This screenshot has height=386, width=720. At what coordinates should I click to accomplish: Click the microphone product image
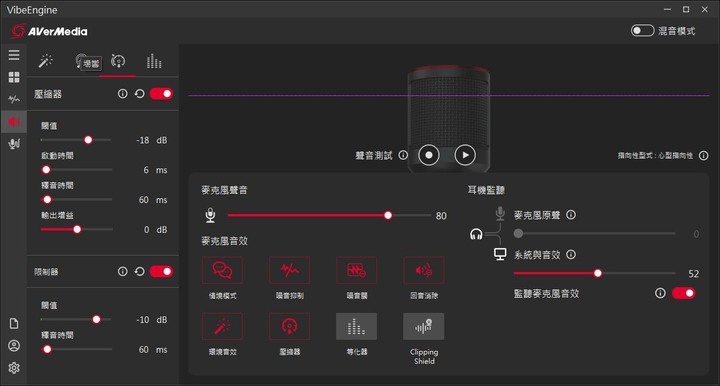449,118
